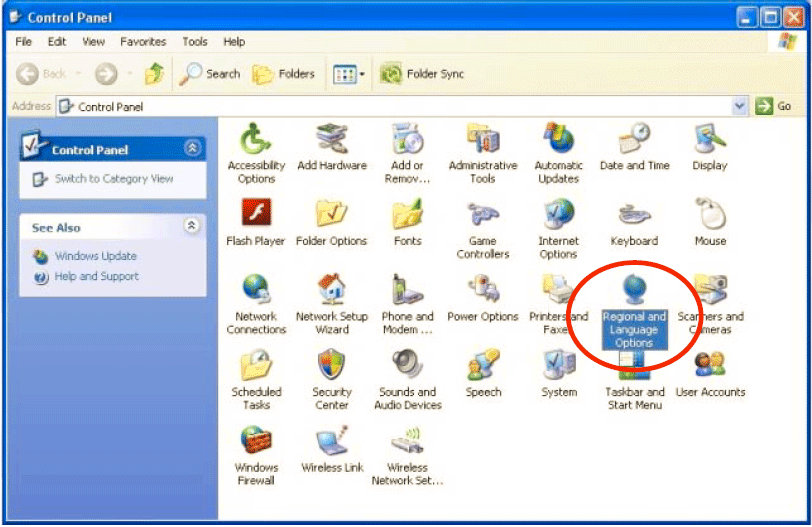The height and width of the screenshot is (527, 812).
Task: Open Printers and Faxes icon
Action: pos(557,290)
